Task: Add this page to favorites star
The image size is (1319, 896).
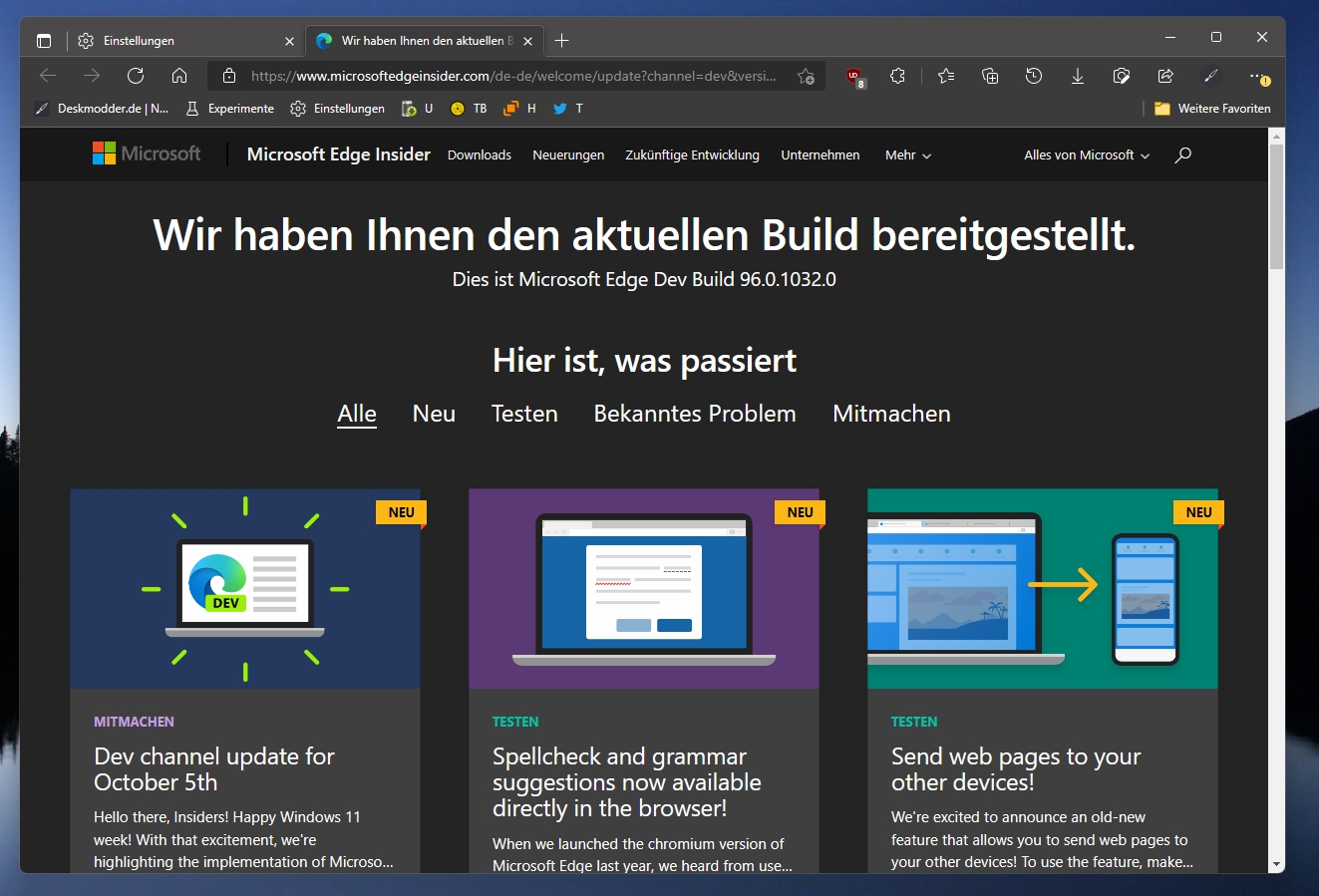Action: click(x=806, y=76)
